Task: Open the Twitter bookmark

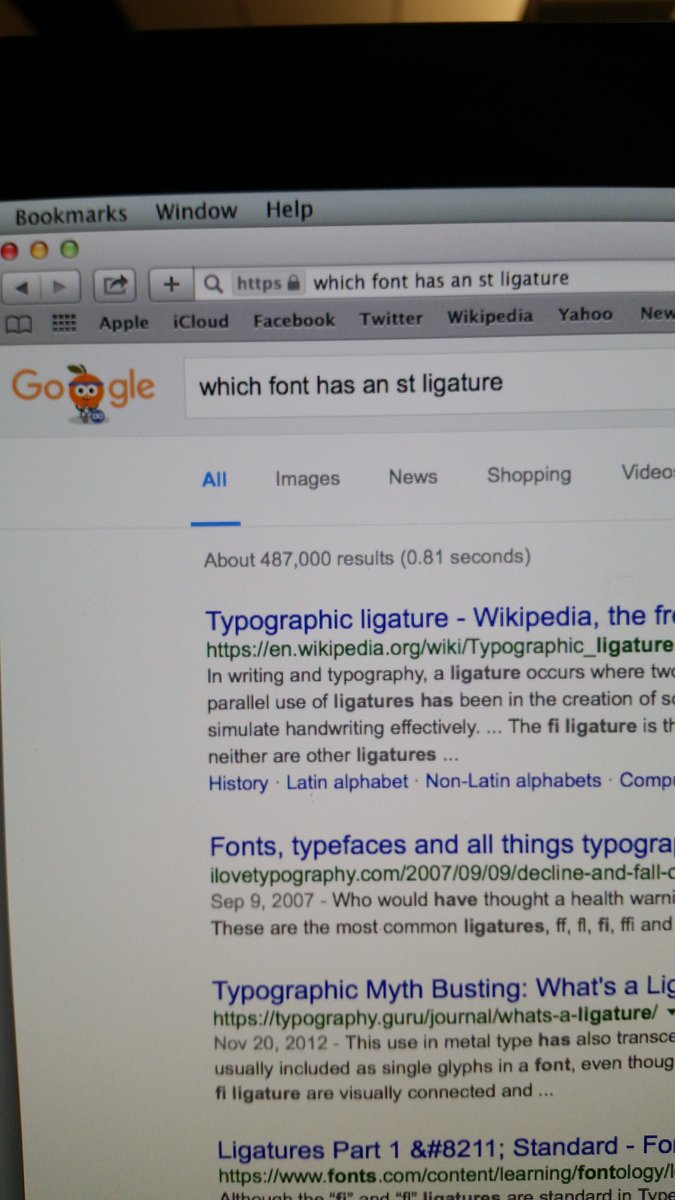Action: click(391, 319)
